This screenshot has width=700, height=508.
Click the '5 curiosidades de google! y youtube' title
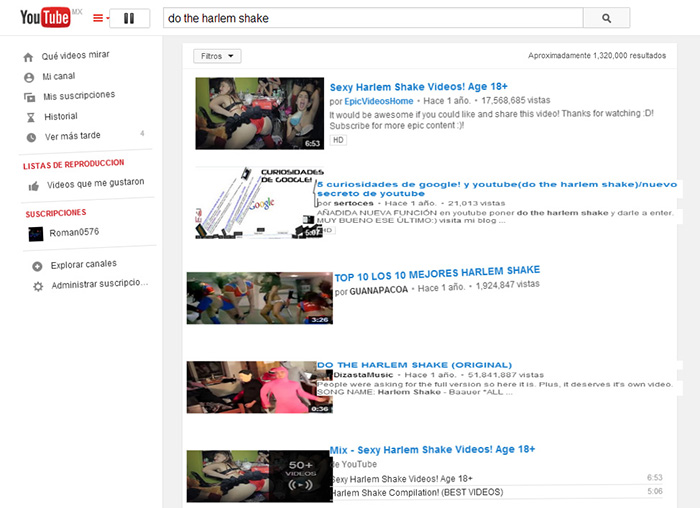click(x=496, y=189)
